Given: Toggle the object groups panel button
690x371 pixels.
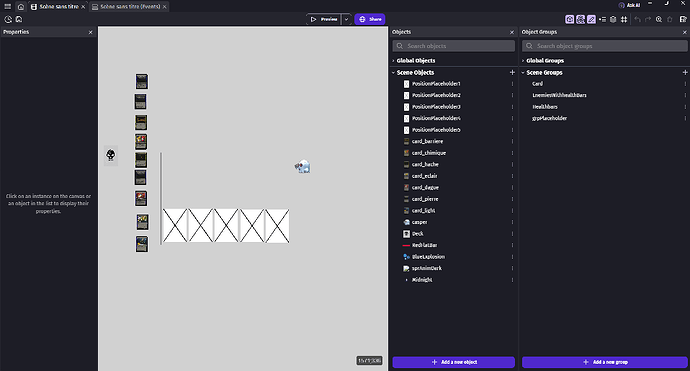Looking at the screenshot, I should click(580, 19).
